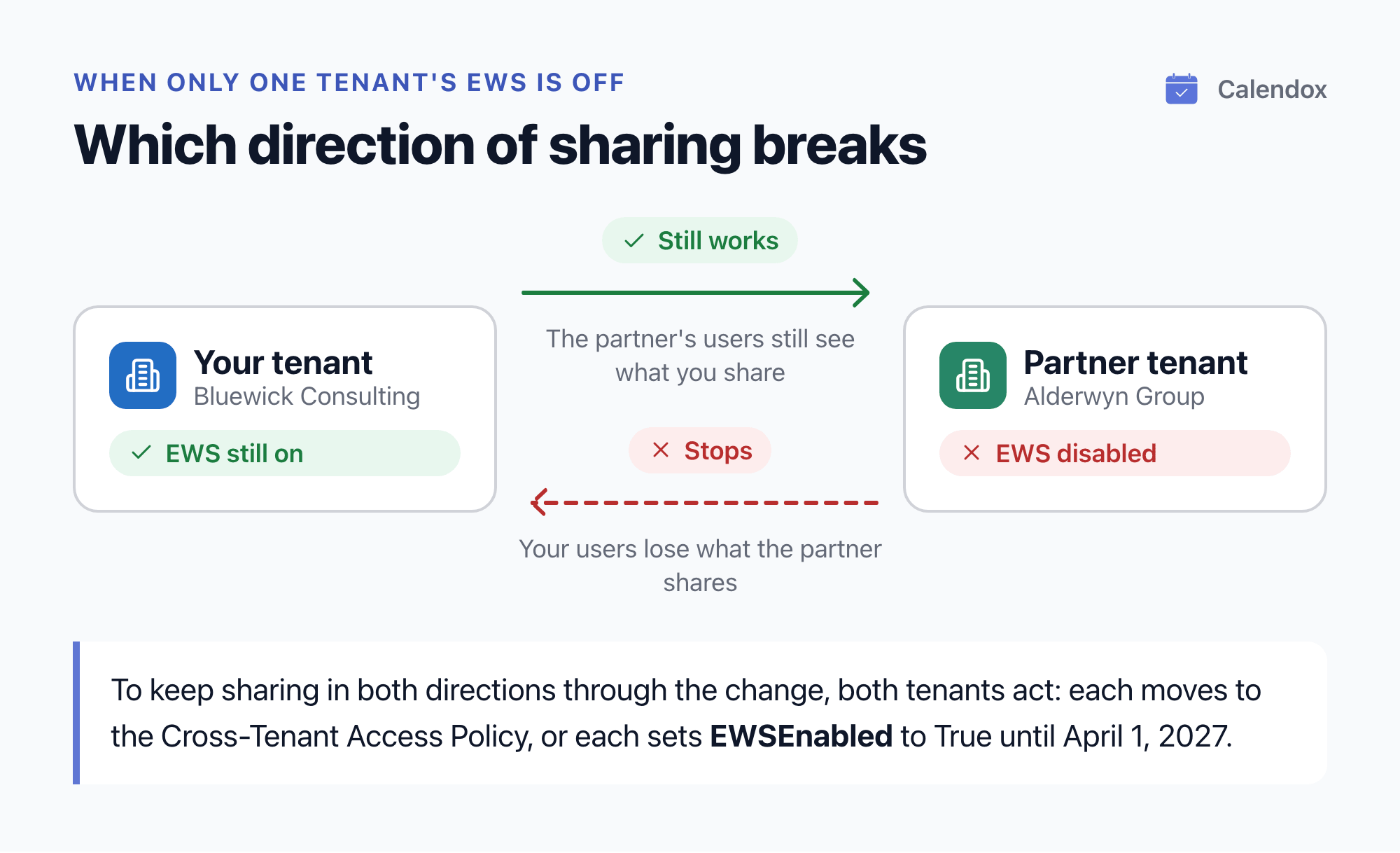Click the green building icon for Partner tenant

(x=973, y=375)
